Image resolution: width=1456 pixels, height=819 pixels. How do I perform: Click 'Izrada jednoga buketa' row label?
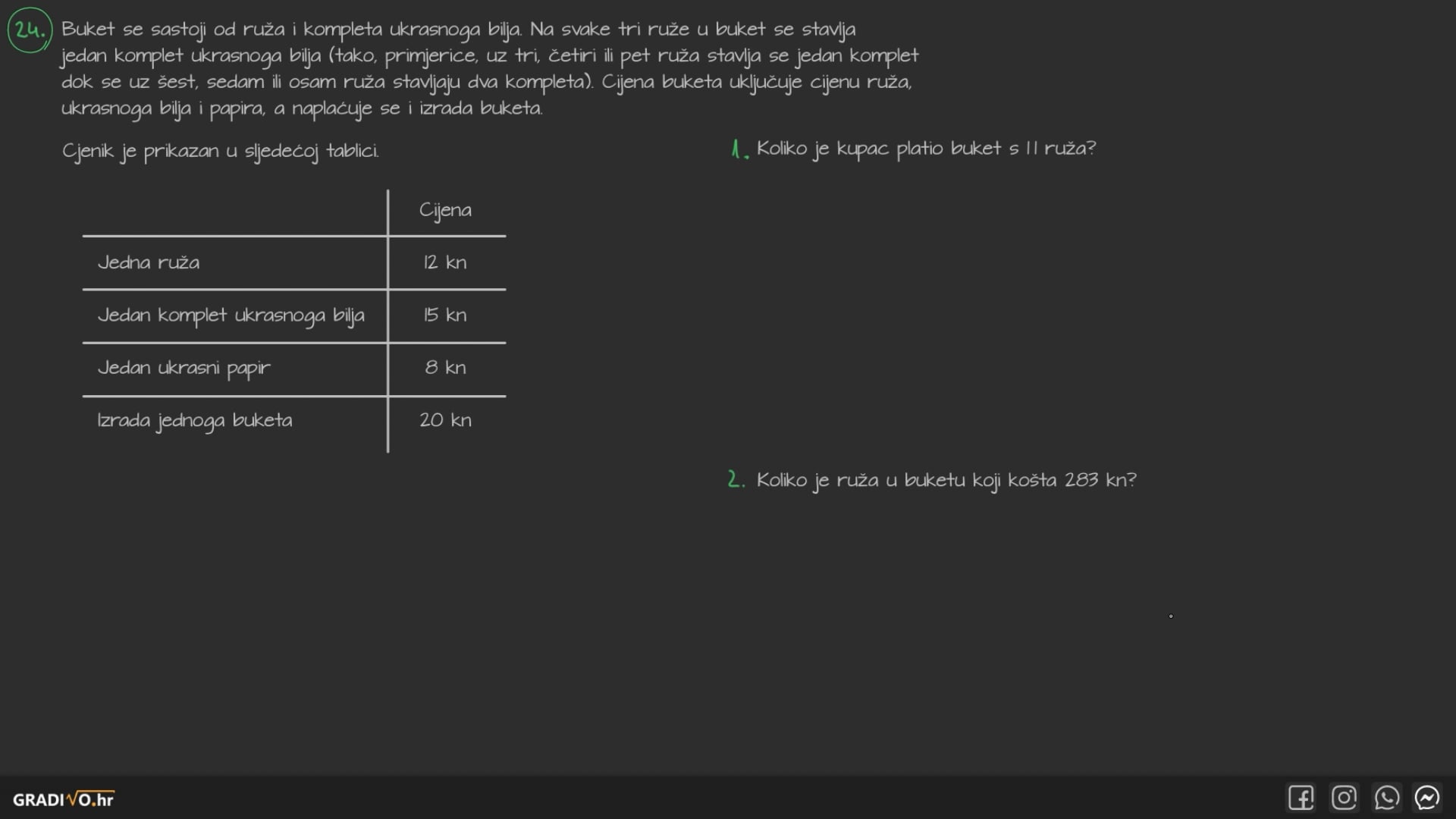[194, 420]
